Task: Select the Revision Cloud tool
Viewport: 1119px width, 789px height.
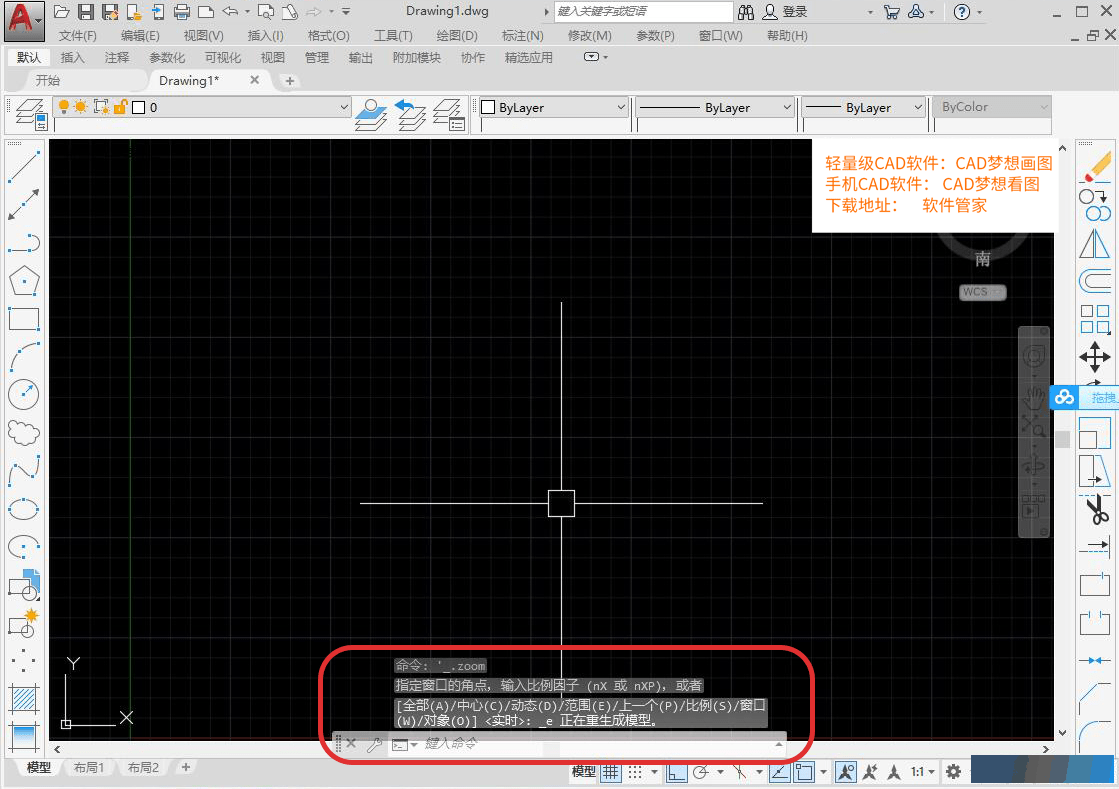Action: 24,432
